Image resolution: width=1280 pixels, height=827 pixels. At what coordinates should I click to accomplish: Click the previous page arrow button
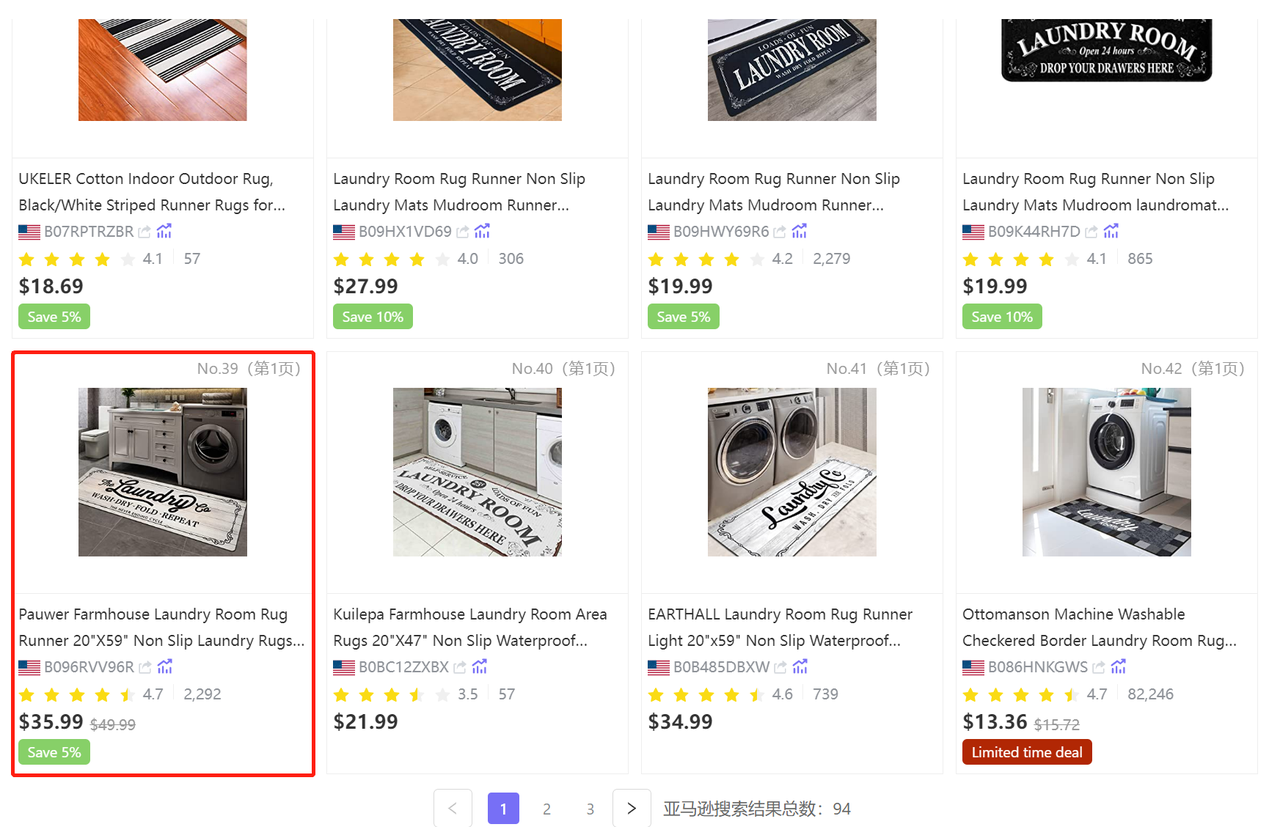pos(452,808)
